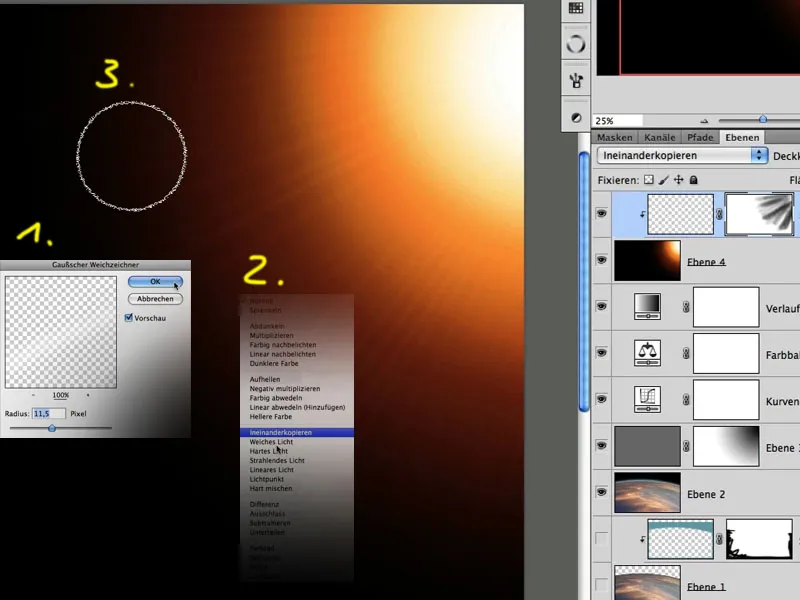Hide the Ebene 3 gray layer
This screenshot has height=600, width=800.
[602, 445]
